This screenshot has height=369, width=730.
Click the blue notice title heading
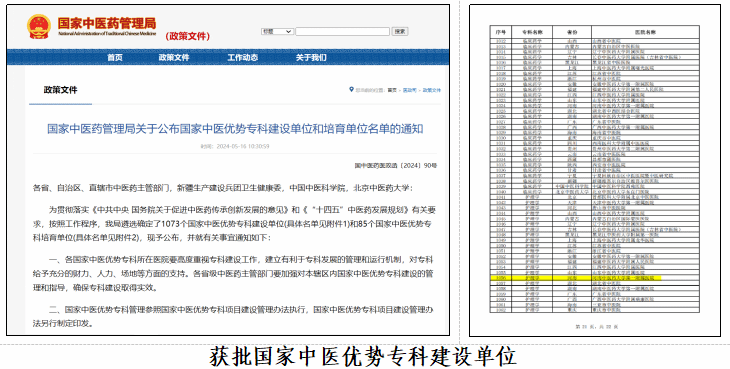click(x=235, y=129)
